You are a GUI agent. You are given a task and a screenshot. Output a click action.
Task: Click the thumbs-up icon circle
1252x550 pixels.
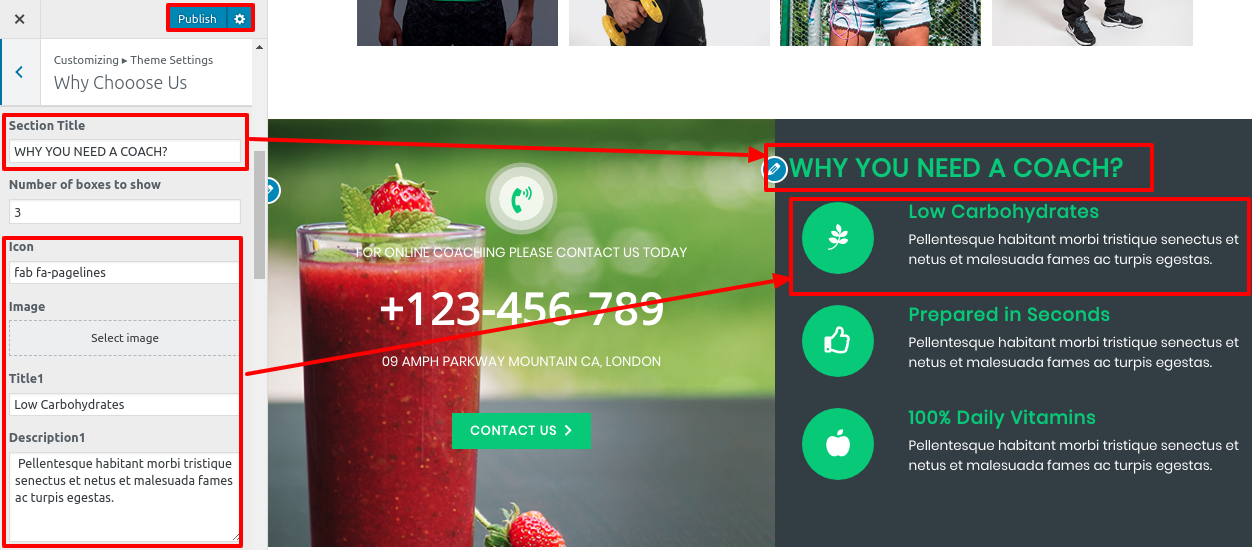pyautogui.click(x=838, y=341)
